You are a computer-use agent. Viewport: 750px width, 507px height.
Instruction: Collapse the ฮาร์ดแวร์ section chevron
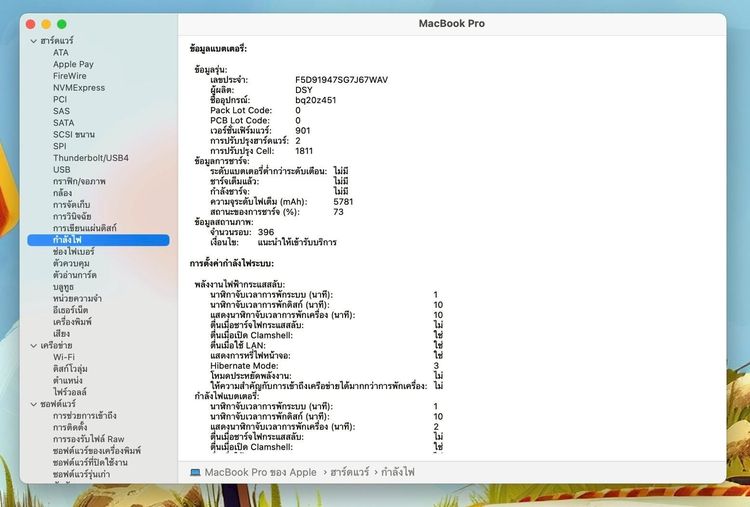point(33,41)
